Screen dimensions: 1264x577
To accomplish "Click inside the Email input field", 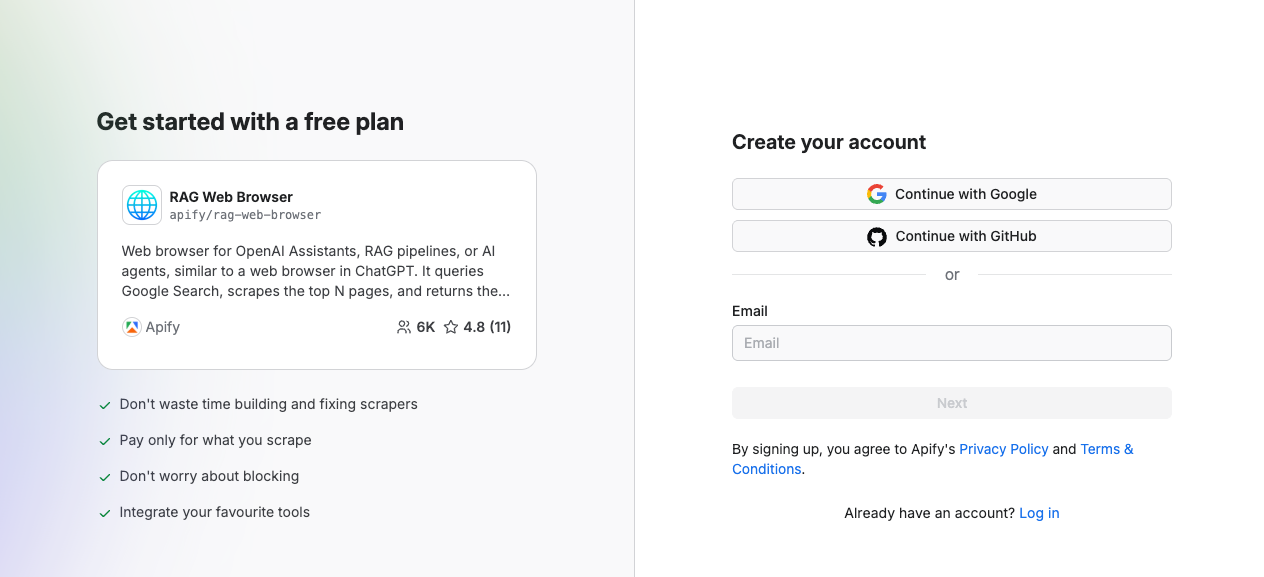I will pyautogui.click(x=951, y=343).
